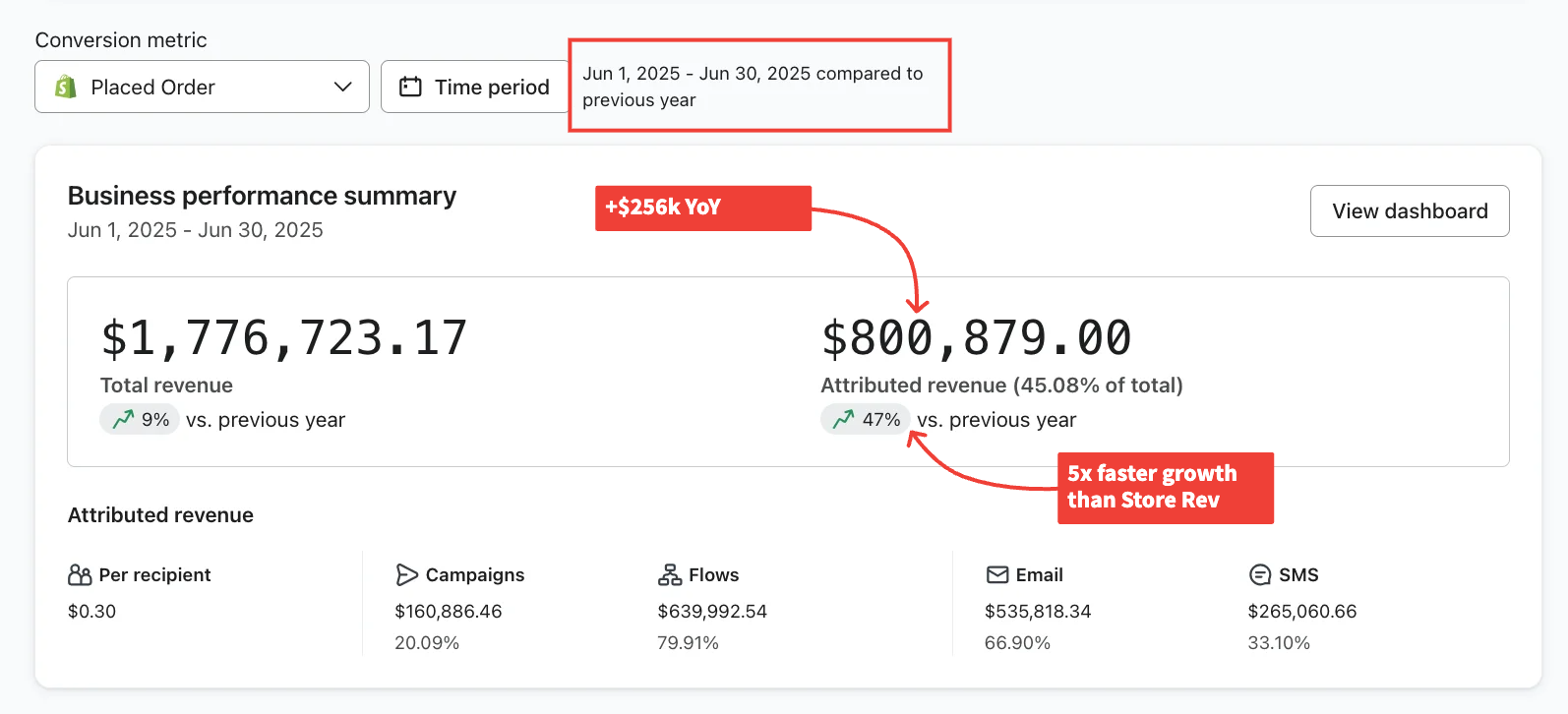Image resolution: width=1568 pixels, height=714 pixels.
Task: Click the calendar icon in Time period
Action: (x=410, y=87)
